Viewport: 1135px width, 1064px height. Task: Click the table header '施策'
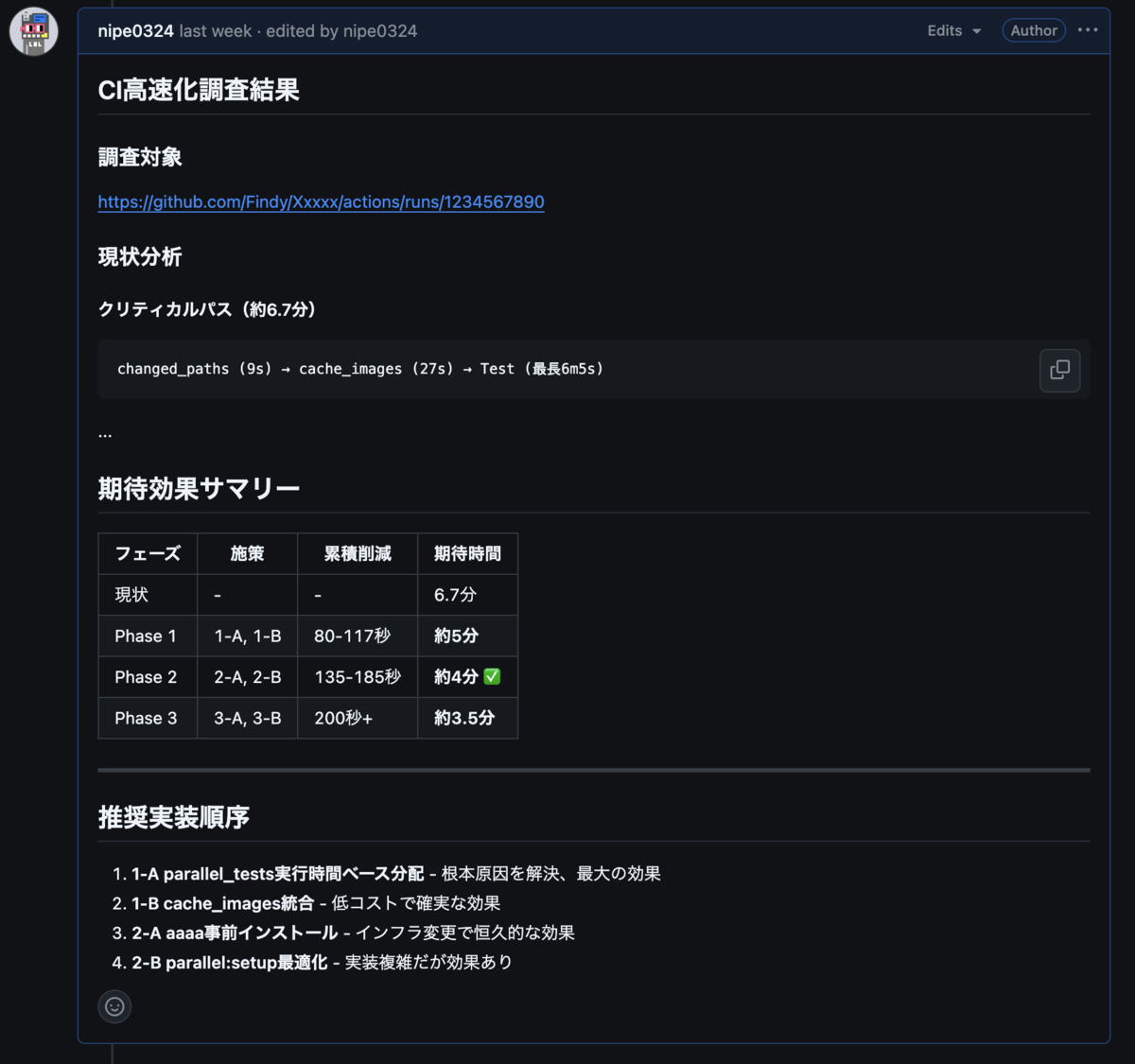(248, 554)
